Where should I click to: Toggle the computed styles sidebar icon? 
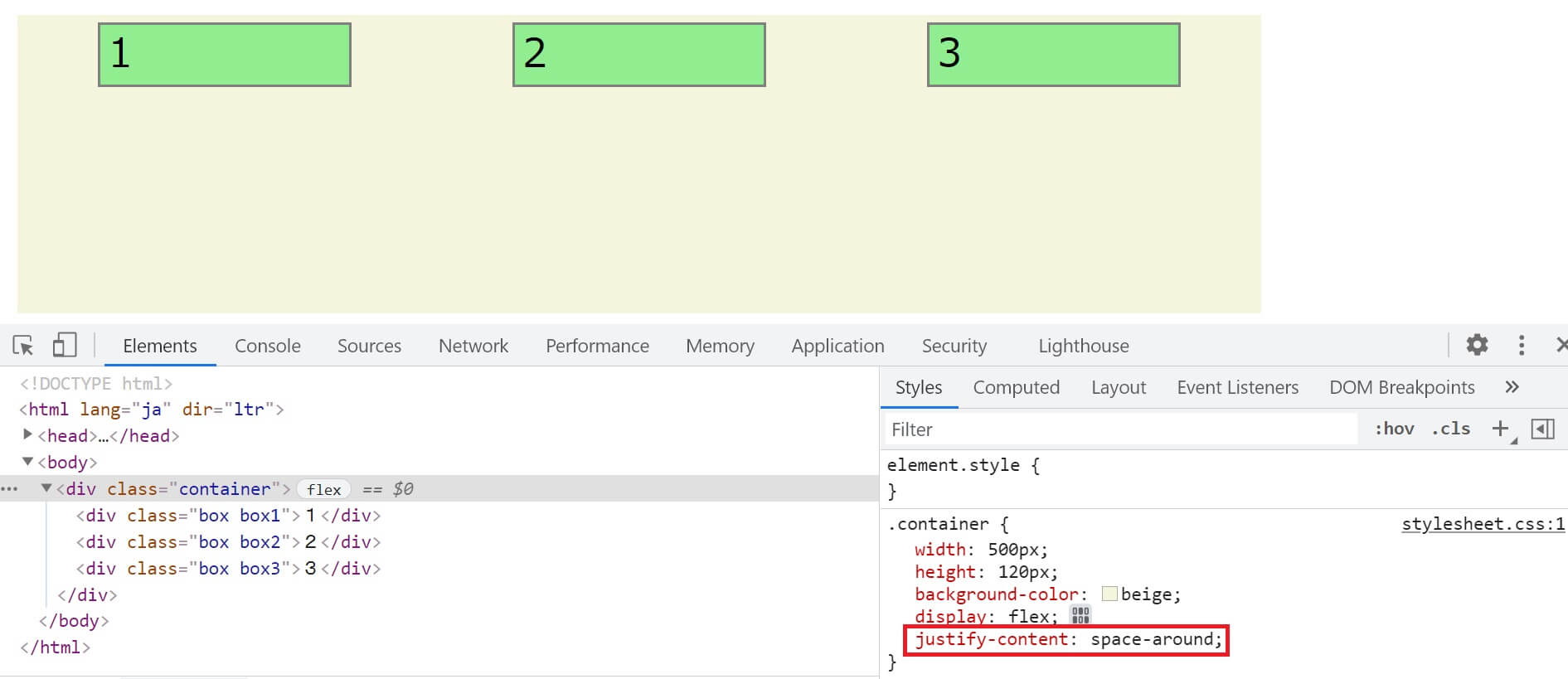pos(1542,429)
